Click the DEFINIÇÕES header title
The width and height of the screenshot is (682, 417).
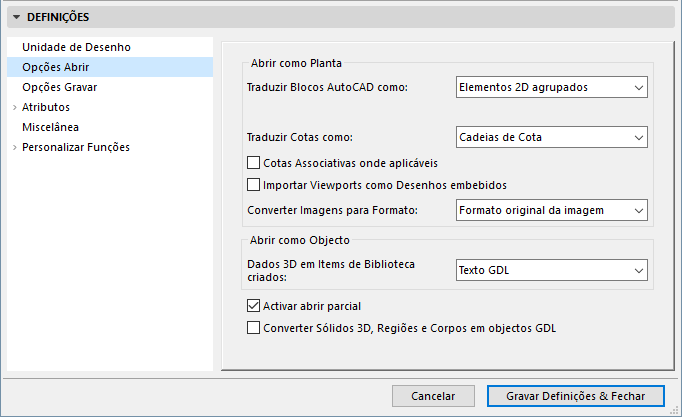[x=58, y=17]
